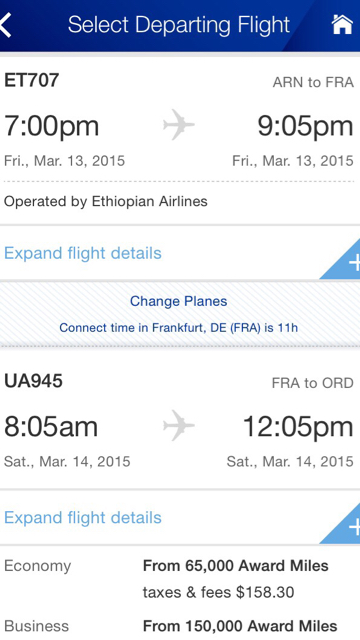Screen dimensions: 360x640
Task: Tap the ARN to FRA route label
Action: click(x=313, y=82)
